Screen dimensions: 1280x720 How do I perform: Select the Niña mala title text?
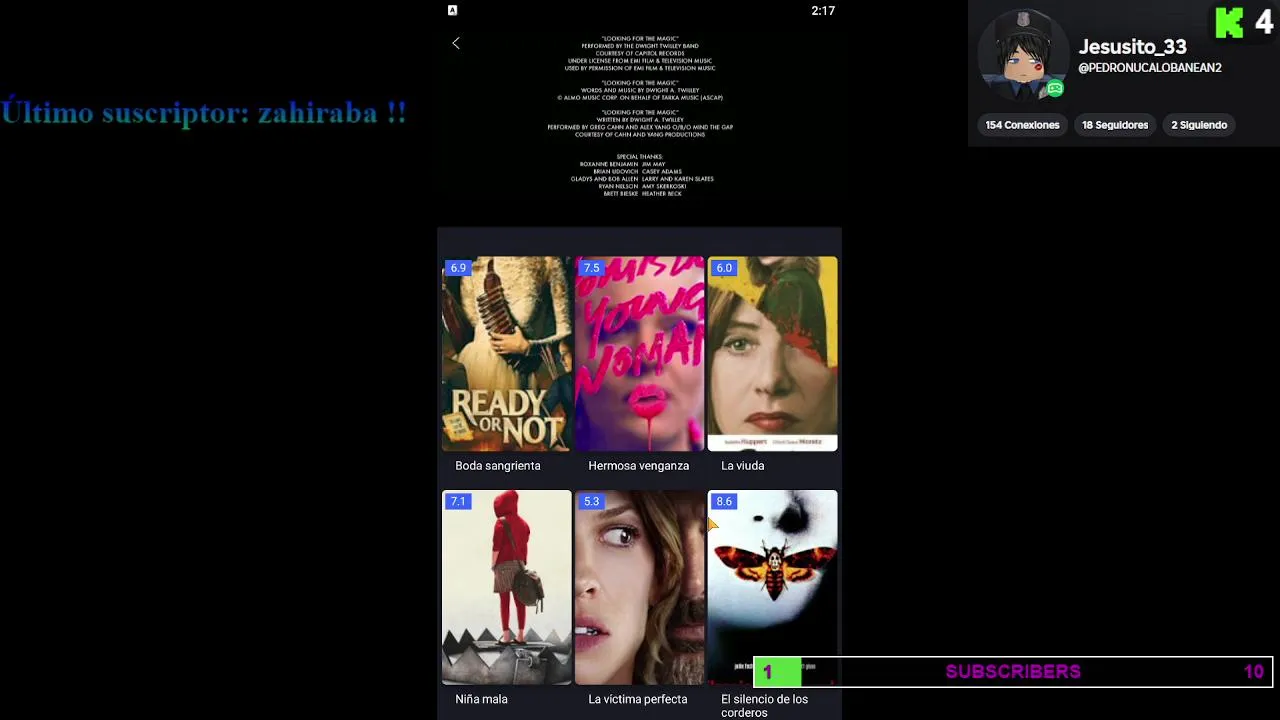pos(482,699)
